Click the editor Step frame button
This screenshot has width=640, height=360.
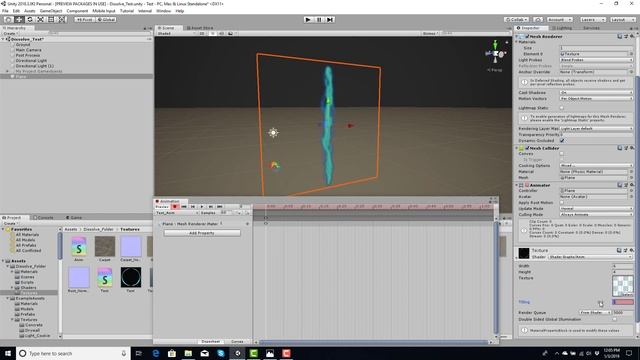(330, 20)
